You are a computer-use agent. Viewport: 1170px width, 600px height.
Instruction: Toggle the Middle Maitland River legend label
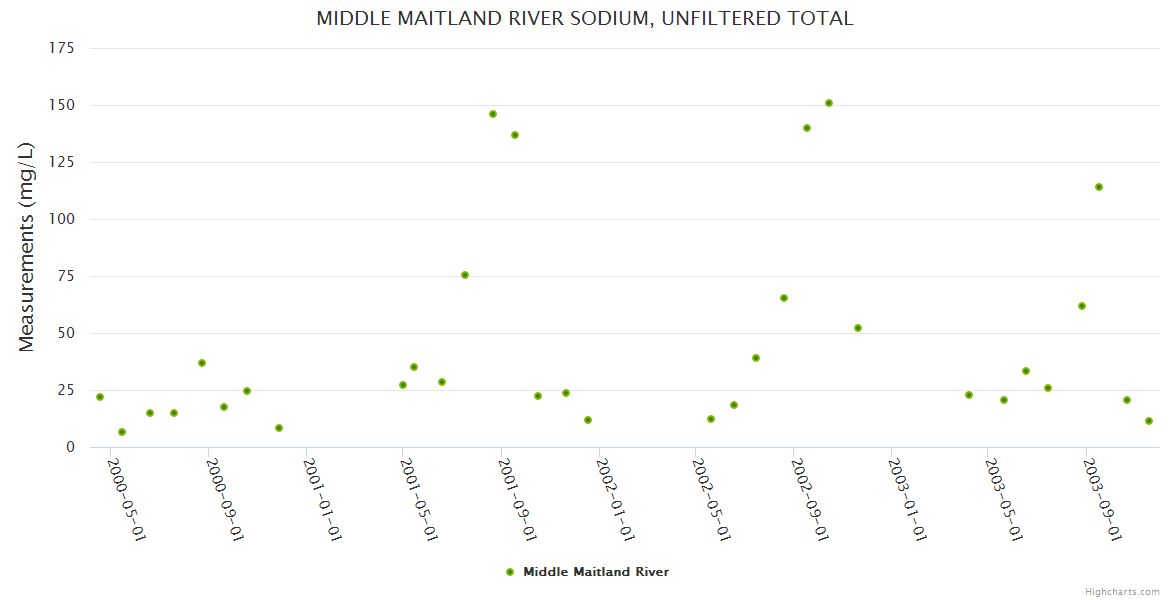click(596, 572)
